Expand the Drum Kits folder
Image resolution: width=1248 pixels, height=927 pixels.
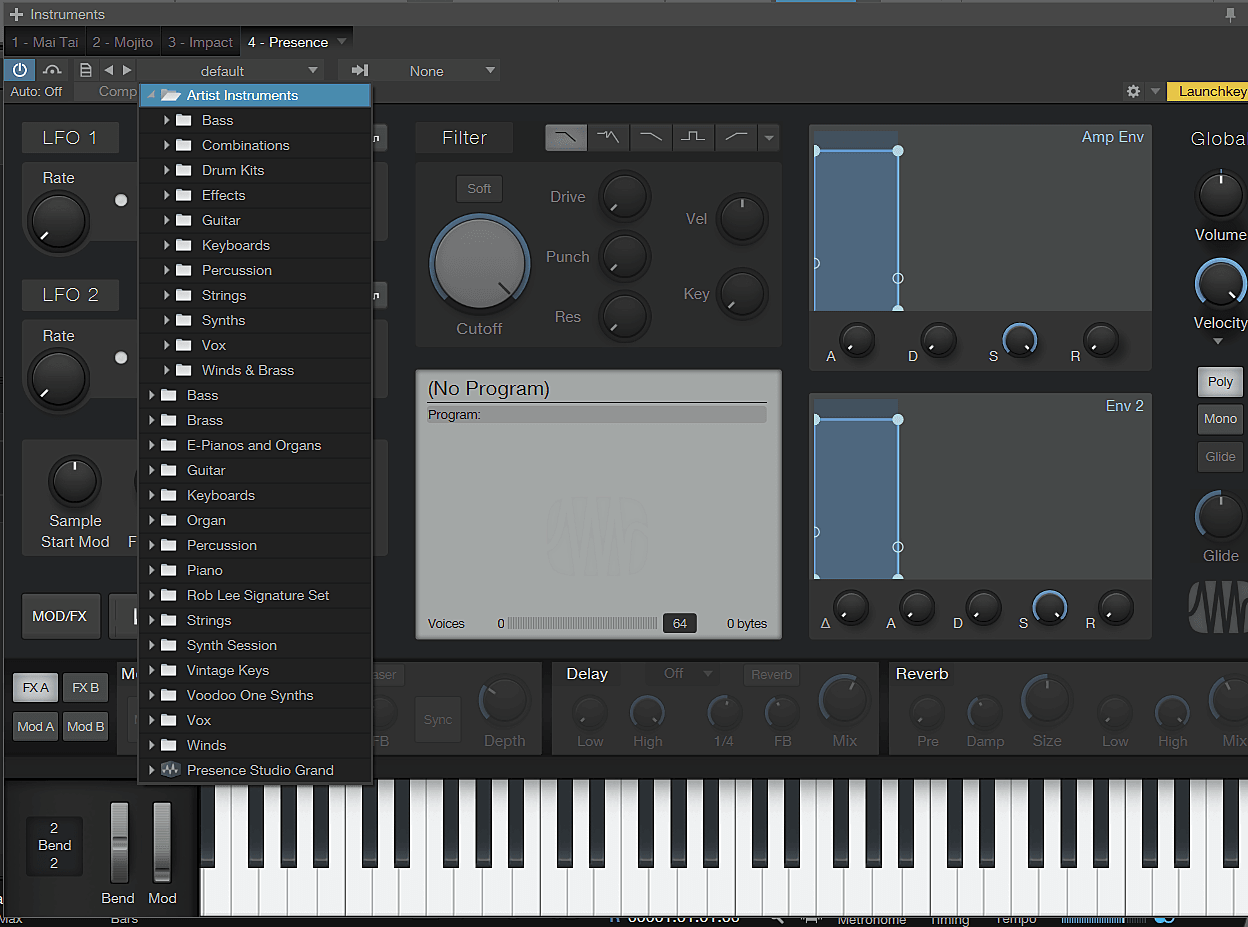coord(167,170)
